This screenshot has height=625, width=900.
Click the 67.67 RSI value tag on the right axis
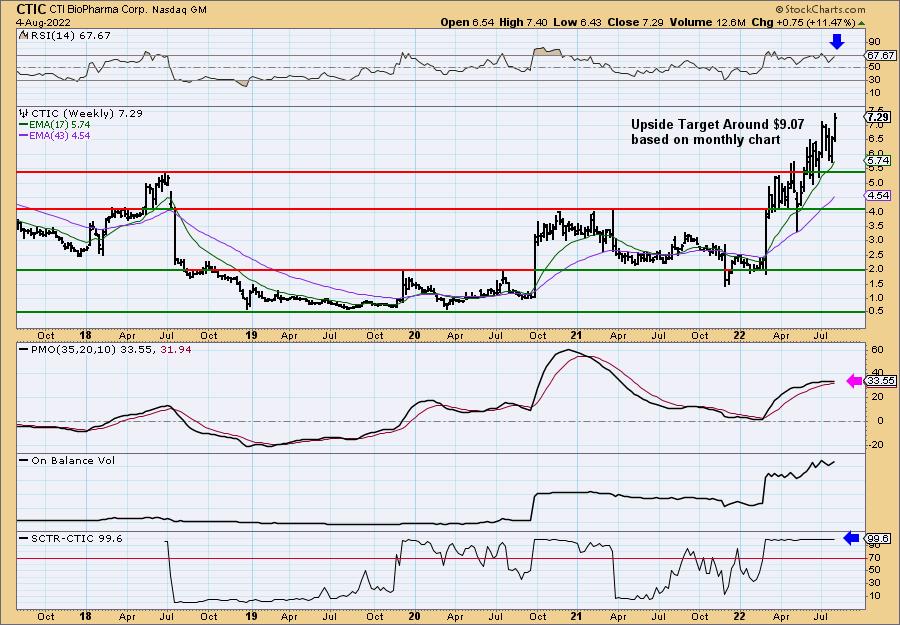pos(880,56)
